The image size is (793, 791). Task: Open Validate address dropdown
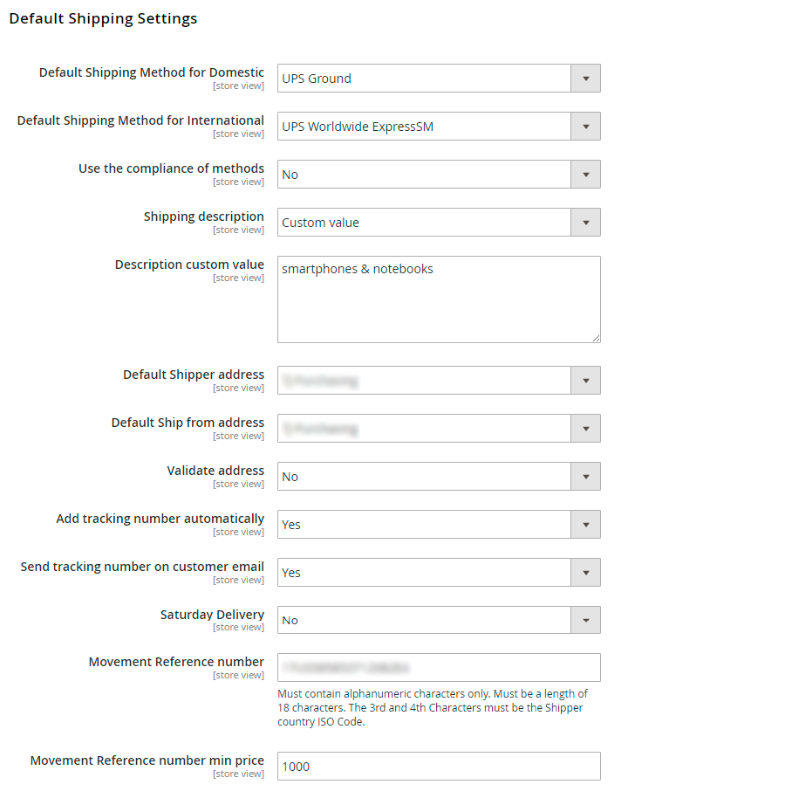coord(585,476)
